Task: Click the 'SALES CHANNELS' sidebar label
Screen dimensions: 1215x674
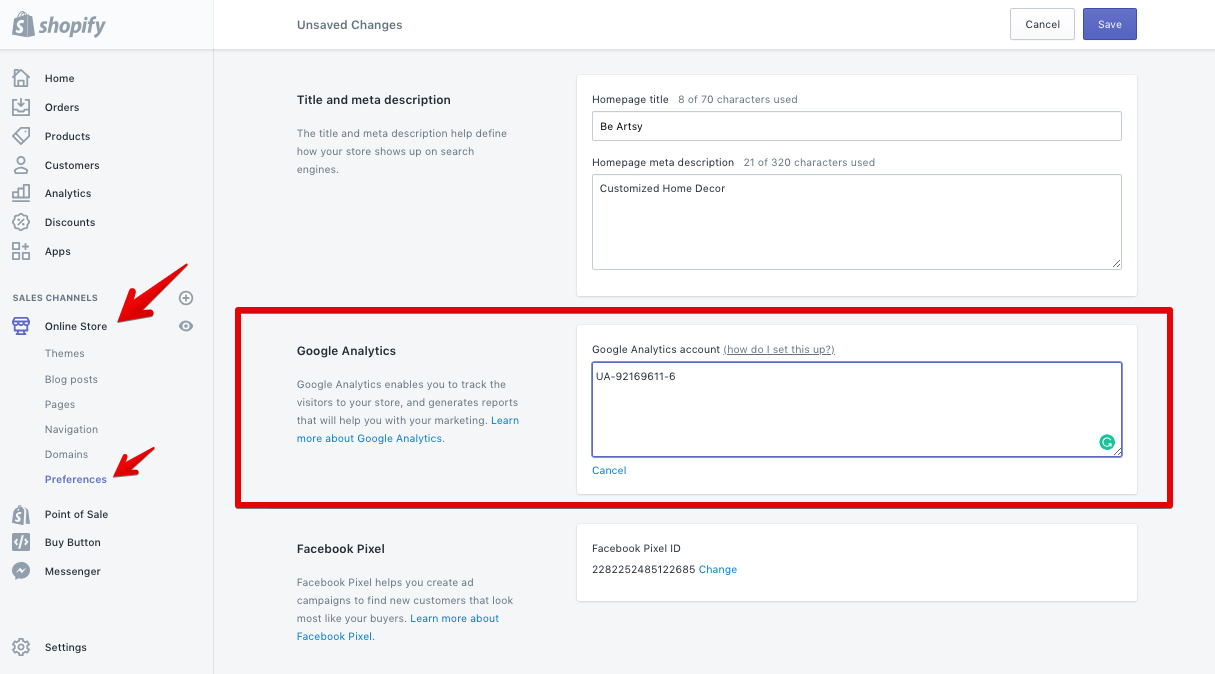Action: coord(55,298)
